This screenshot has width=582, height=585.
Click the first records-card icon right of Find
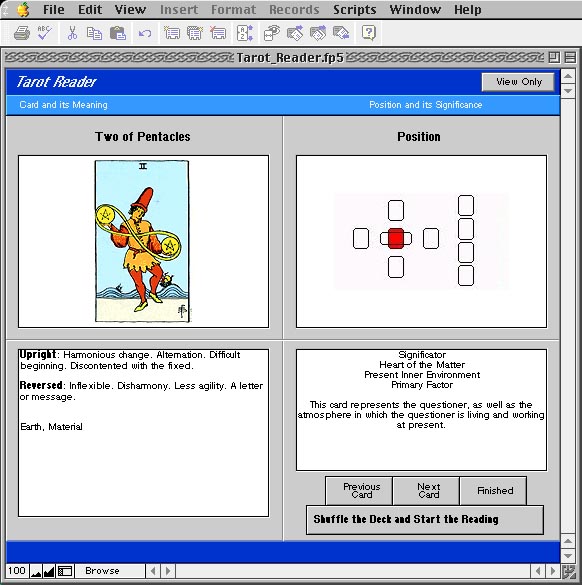[x=295, y=33]
